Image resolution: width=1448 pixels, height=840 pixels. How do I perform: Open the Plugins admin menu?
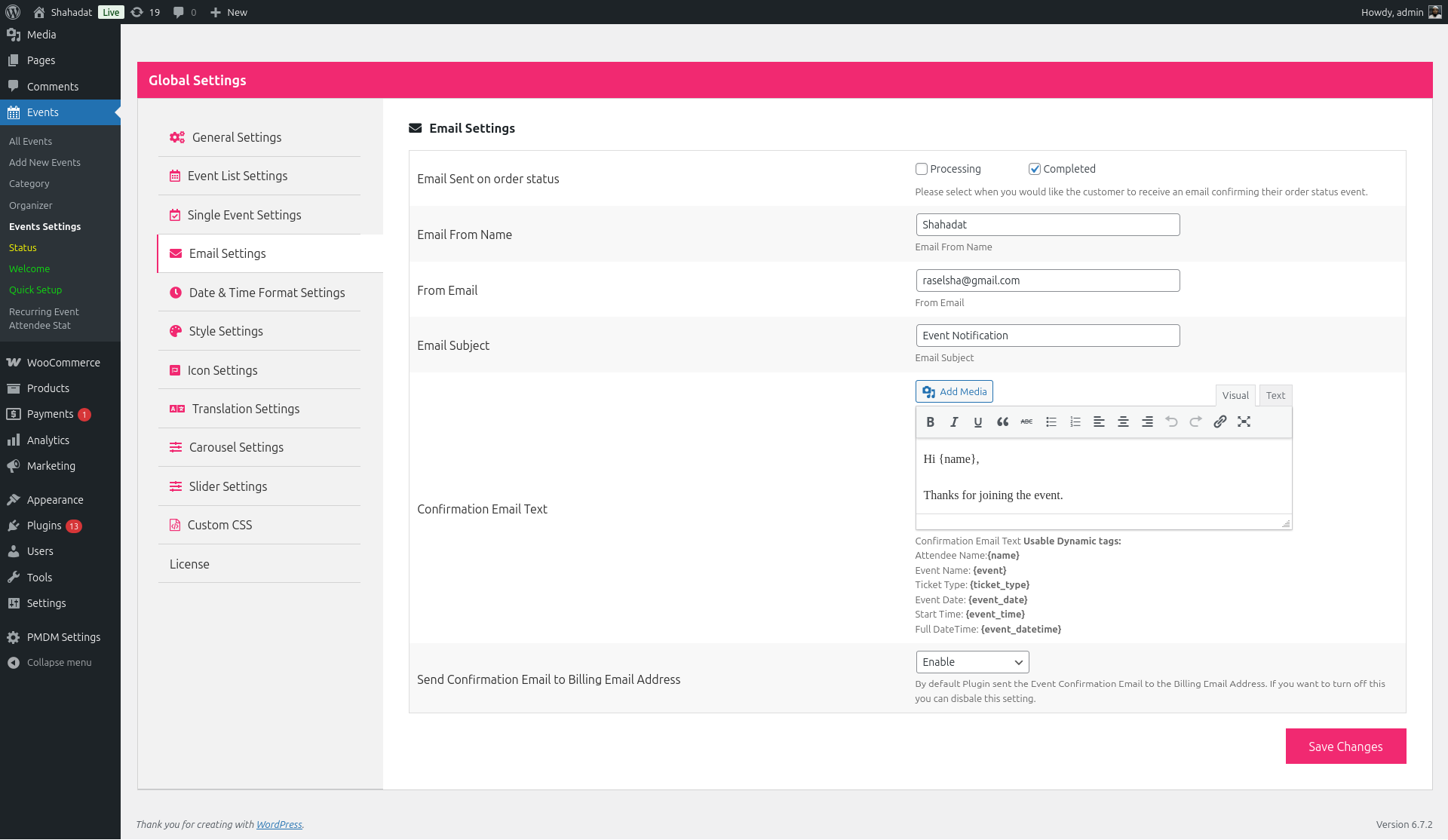pos(60,526)
